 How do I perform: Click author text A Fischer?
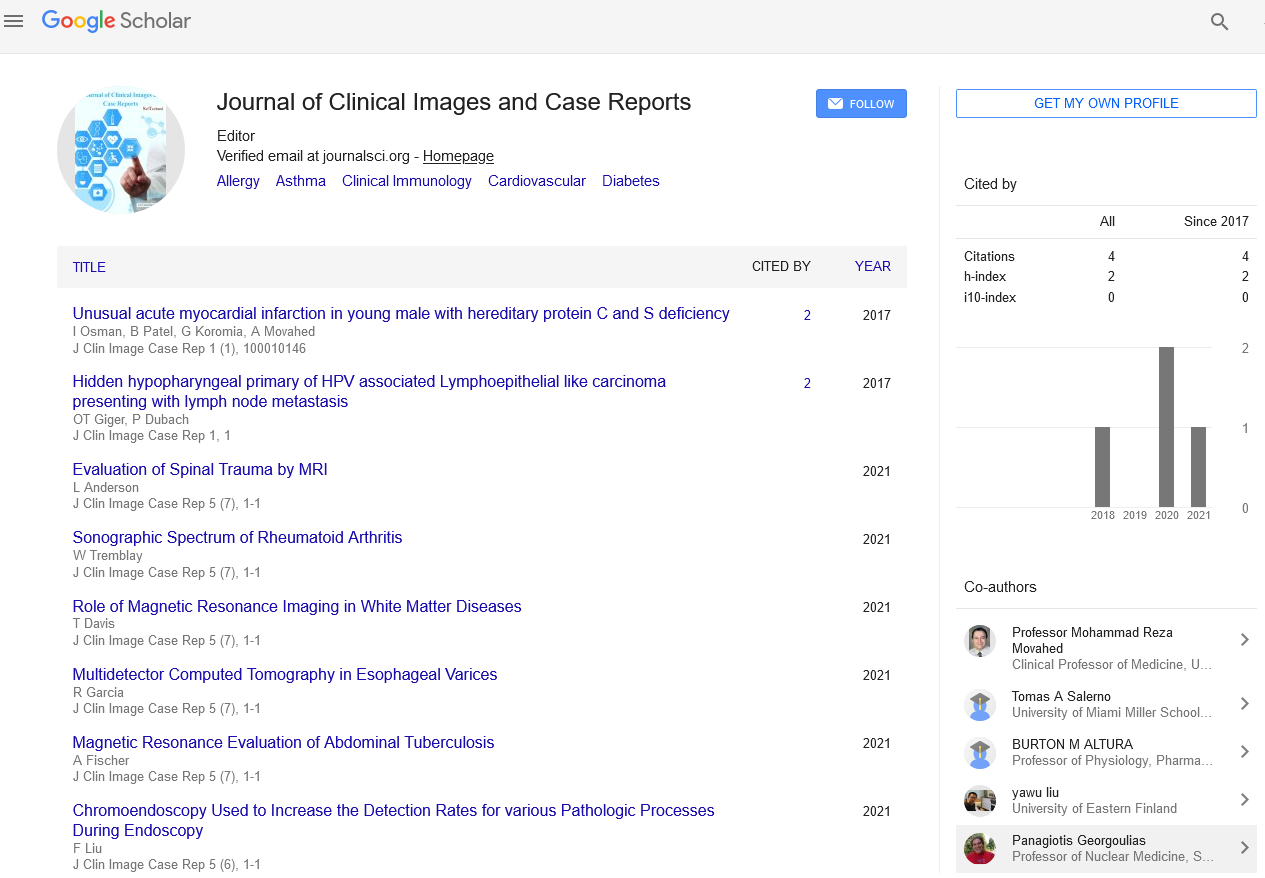click(101, 760)
